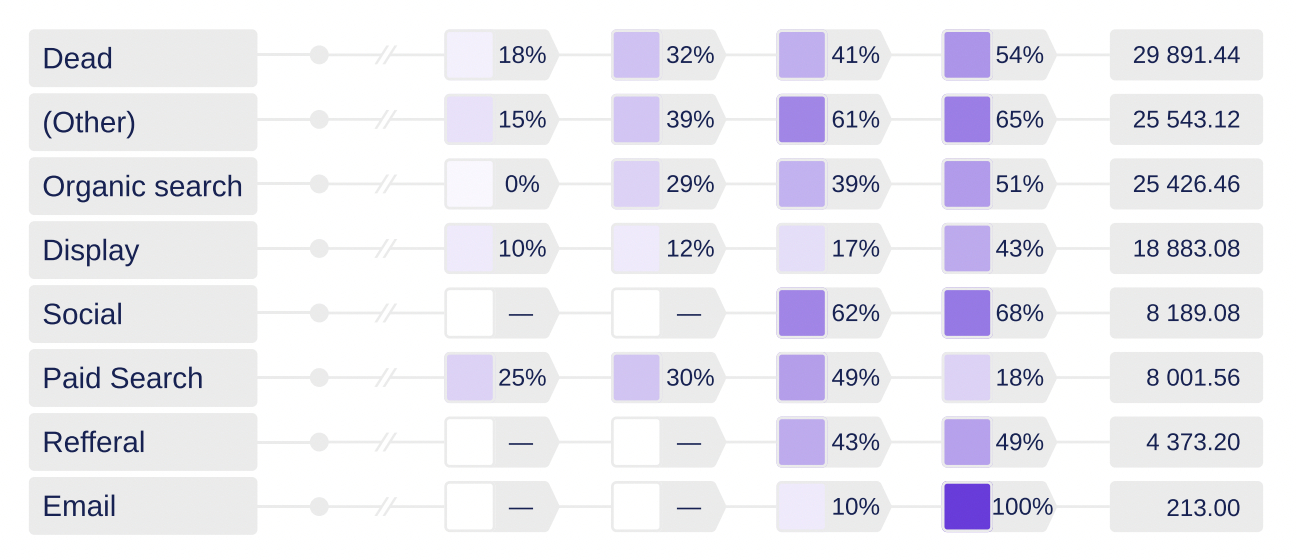Click the Paid Search row timeline dot

[319, 378]
